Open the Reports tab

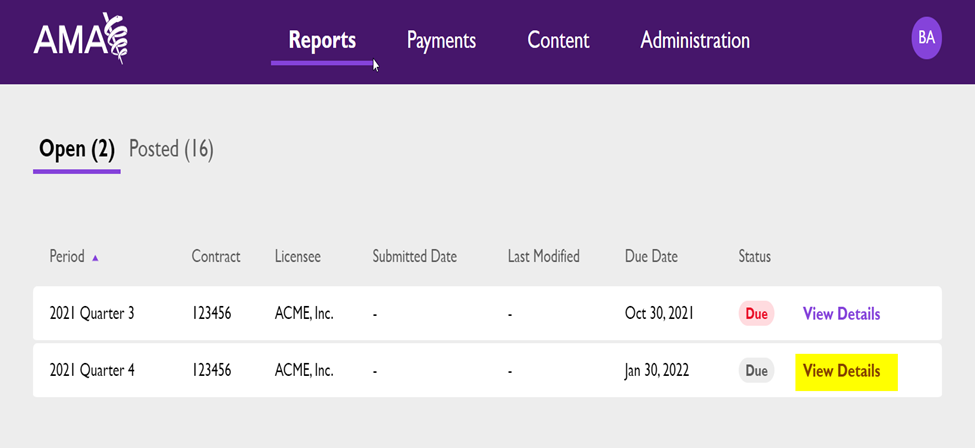tap(322, 40)
